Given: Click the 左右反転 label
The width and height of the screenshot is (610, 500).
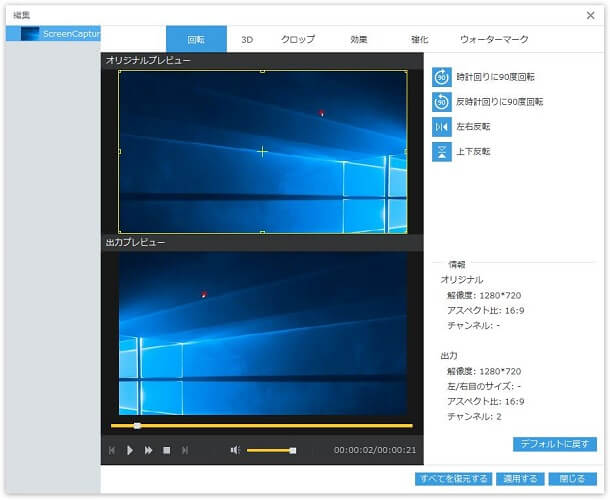Looking at the screenshot, I should coord(473,127).
